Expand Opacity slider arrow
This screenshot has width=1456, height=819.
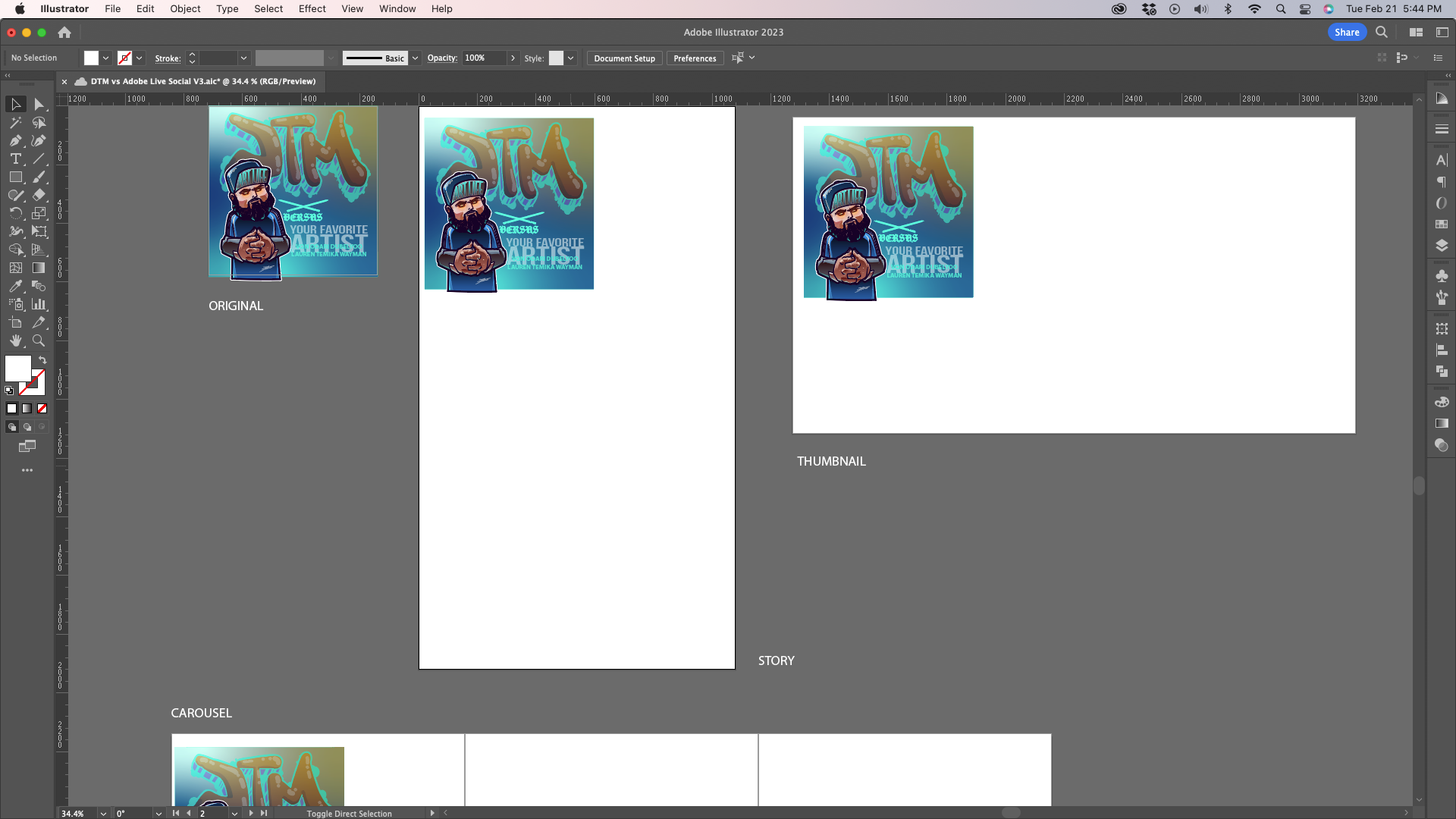point(513,58)
